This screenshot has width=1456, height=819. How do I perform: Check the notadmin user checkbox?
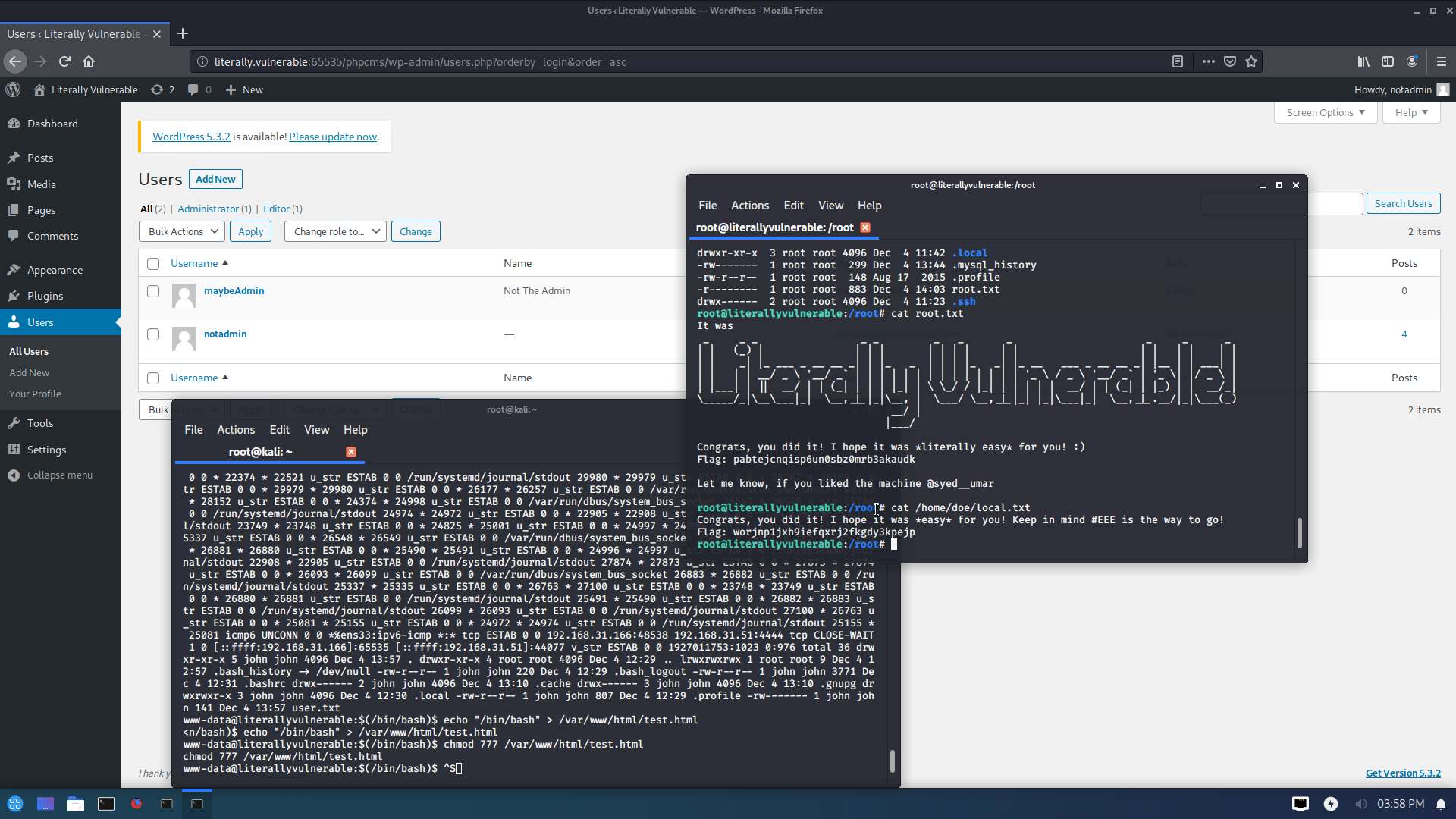(153, 334)
